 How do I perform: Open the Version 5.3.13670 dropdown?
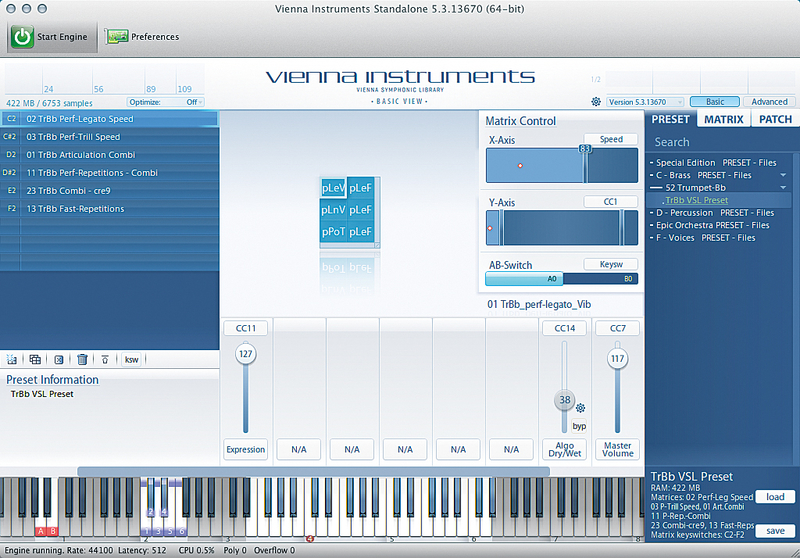645,102
